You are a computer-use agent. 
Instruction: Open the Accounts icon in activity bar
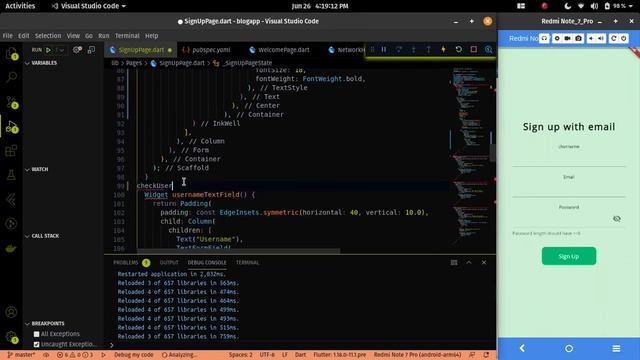tap(11, 312)
